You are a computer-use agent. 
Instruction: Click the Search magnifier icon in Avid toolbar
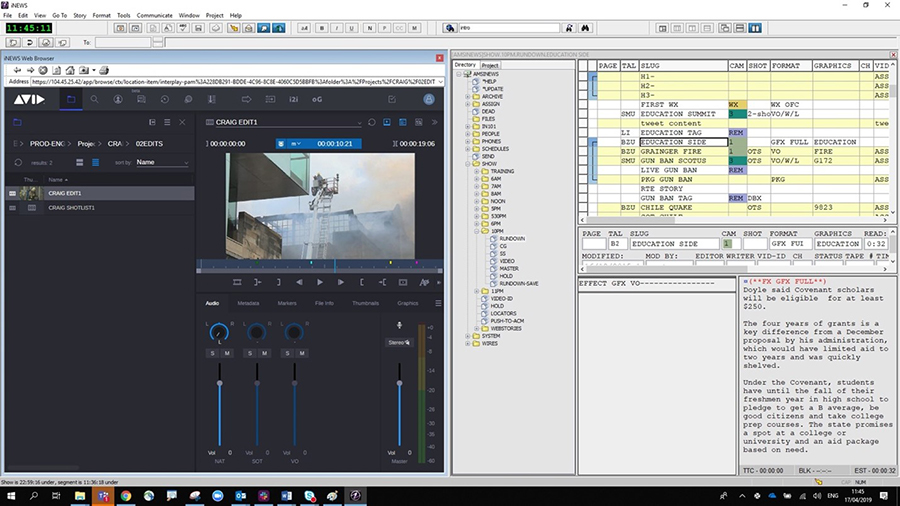click(x=94, y=100)
